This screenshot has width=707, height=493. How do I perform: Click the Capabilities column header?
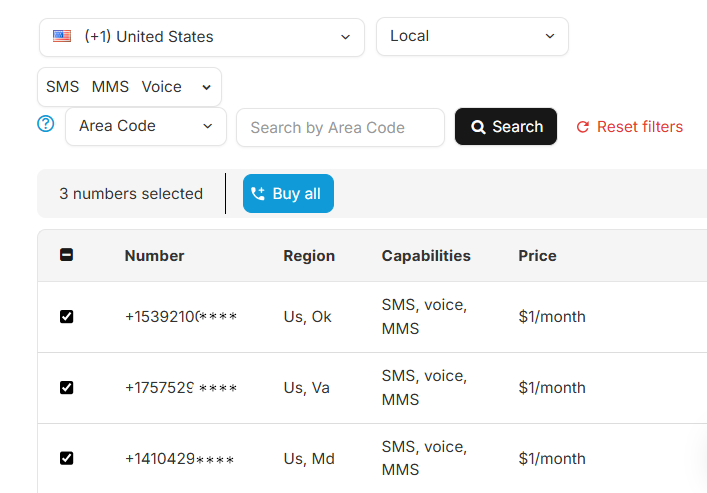426,256
